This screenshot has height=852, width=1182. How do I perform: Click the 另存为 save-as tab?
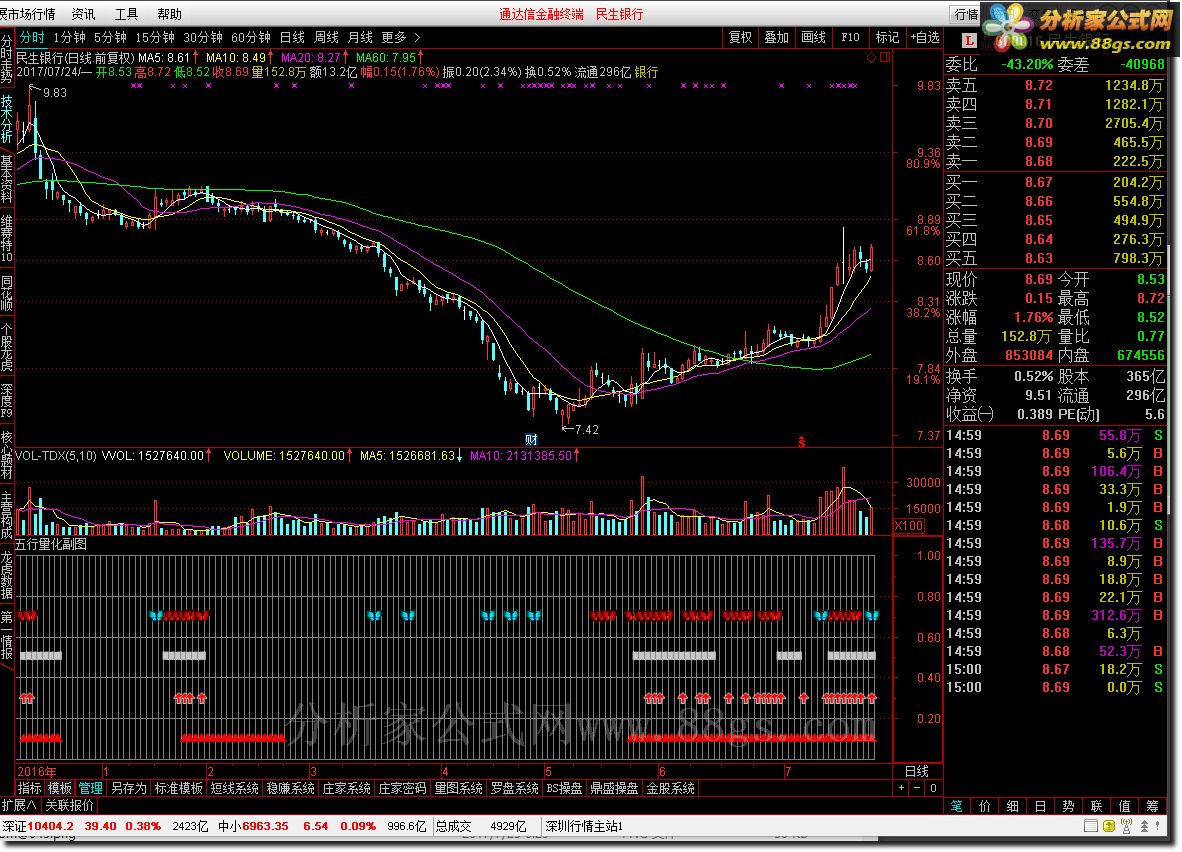pyautogui.click(x=128, y=788)
